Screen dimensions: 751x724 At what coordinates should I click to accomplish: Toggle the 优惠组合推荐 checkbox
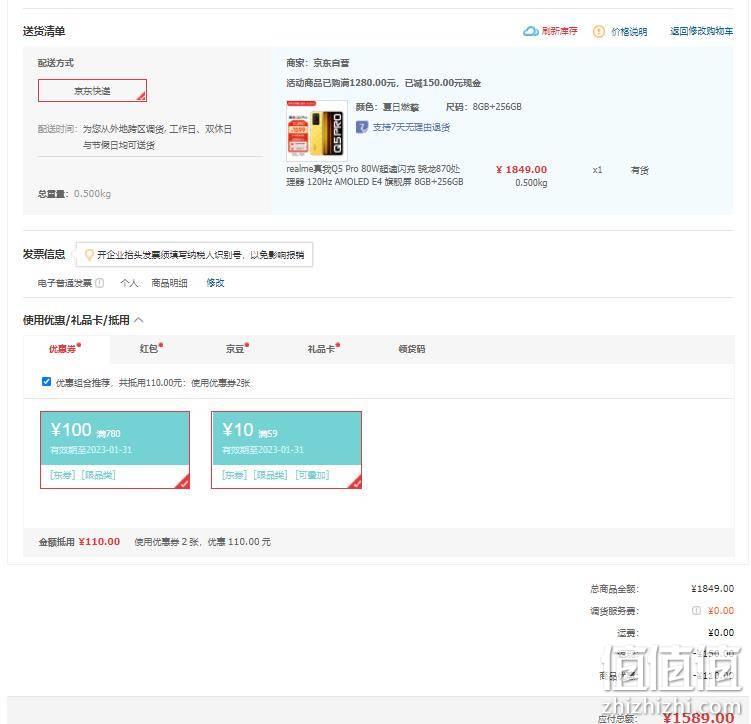46,382
